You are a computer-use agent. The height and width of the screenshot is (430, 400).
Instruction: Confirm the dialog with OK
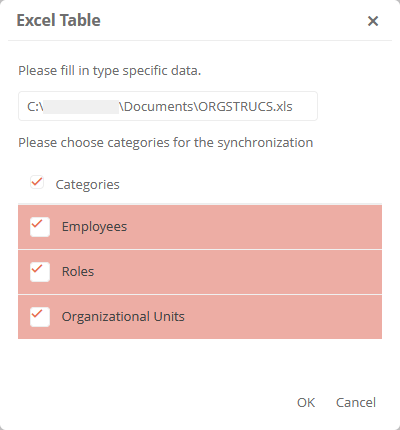click(x=306, y=403)
